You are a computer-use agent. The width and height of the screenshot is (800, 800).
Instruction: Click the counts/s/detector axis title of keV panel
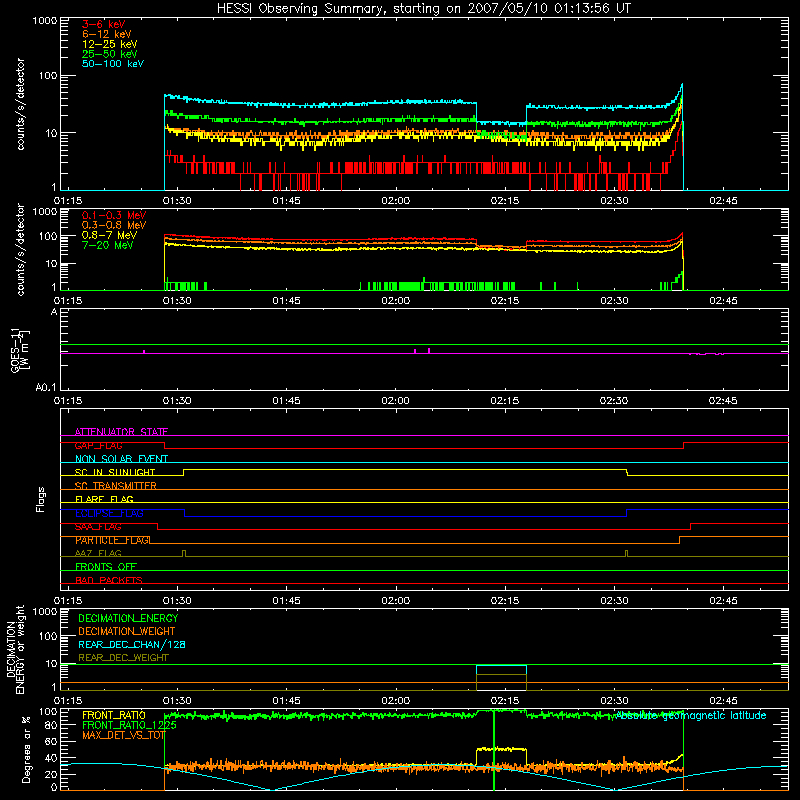point(20,104)
